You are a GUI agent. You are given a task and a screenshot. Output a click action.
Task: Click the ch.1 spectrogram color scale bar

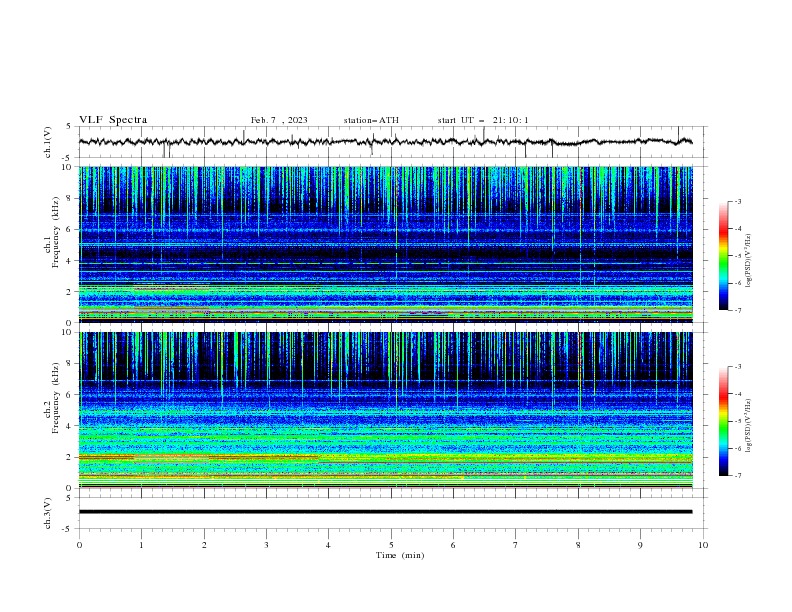tap(723, 256)
